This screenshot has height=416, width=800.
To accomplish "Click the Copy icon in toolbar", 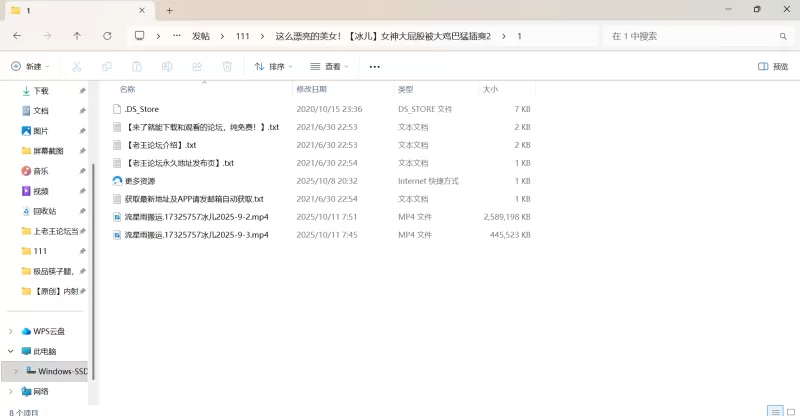I will click(107, 67).
